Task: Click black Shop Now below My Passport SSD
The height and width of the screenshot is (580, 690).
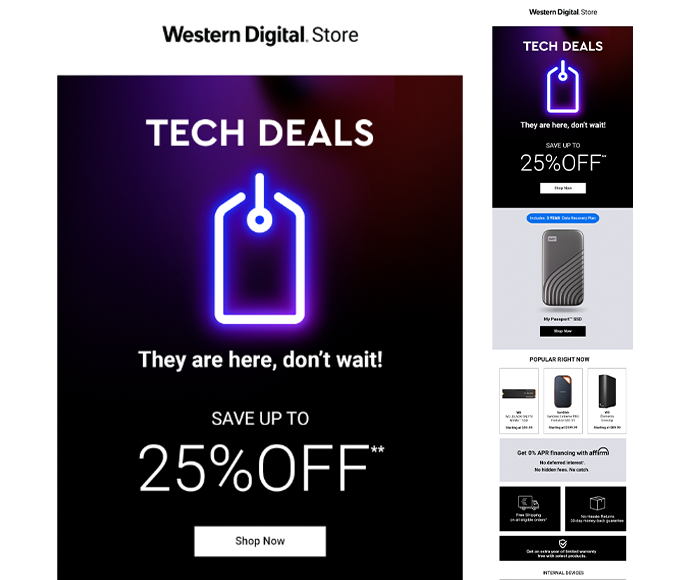Action: [563, 331]
